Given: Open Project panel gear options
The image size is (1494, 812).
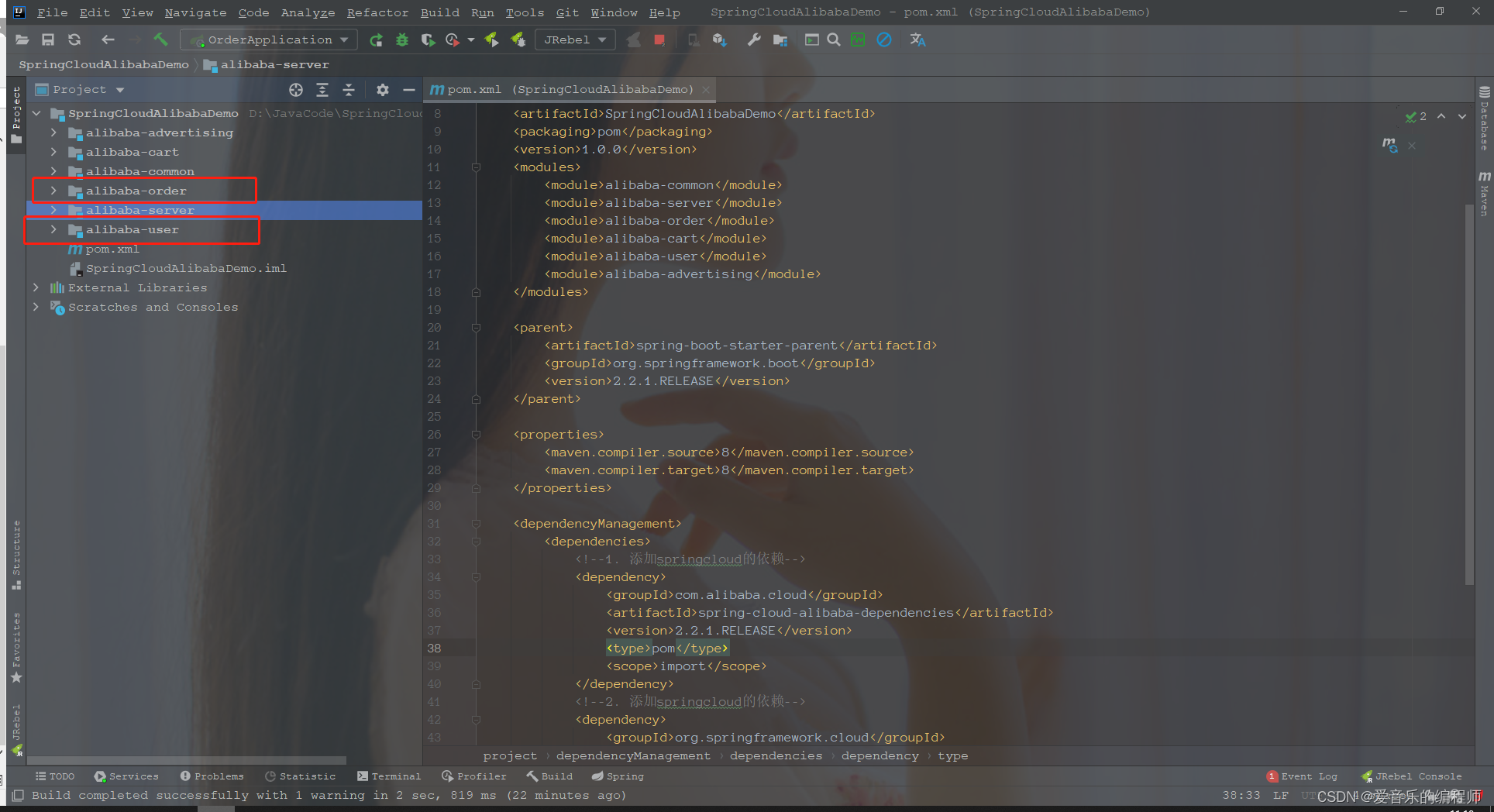Looking at the screenshot, I should point(383,90).
